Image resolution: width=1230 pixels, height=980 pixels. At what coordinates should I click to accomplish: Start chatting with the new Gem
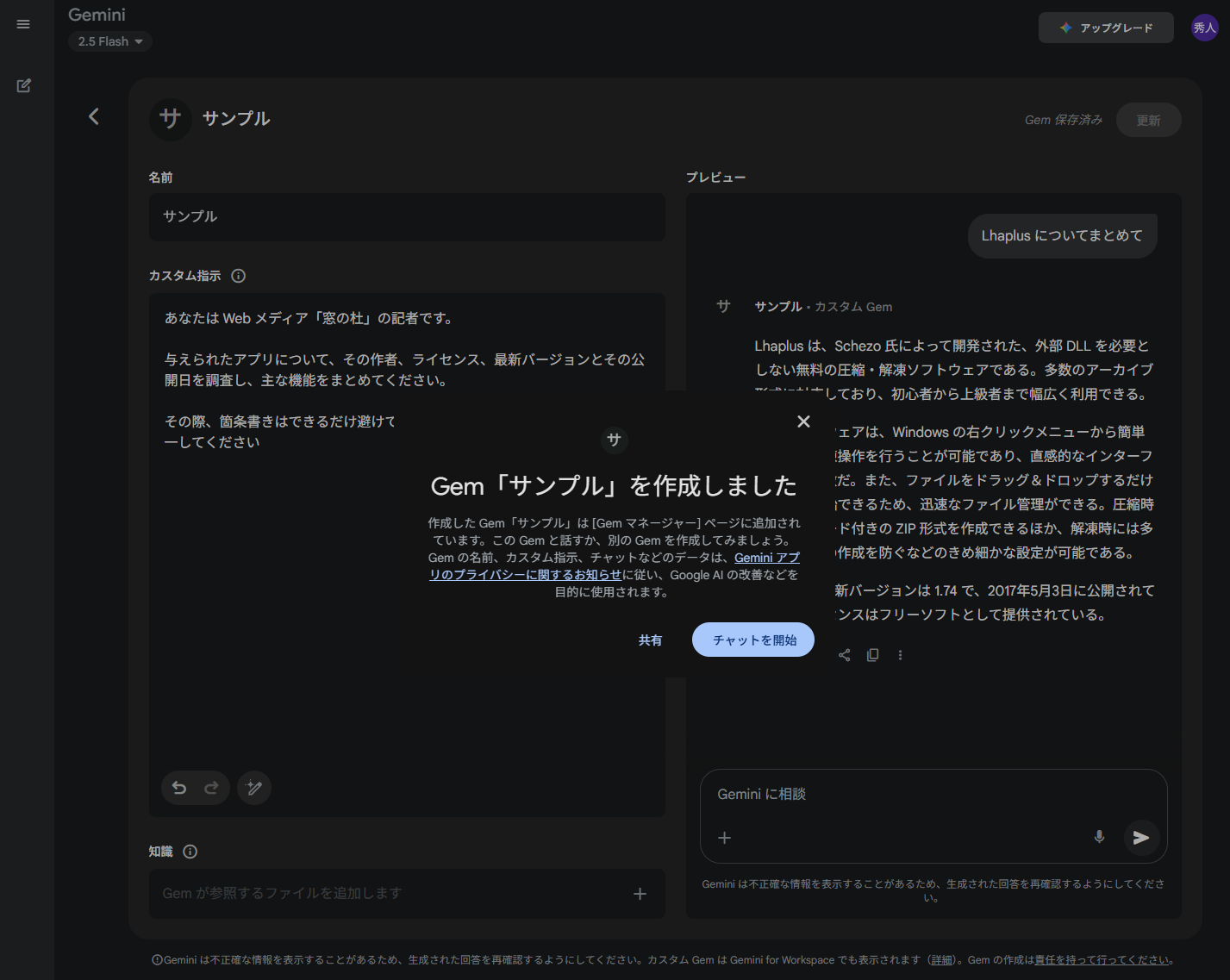click(x=752, y=640)
